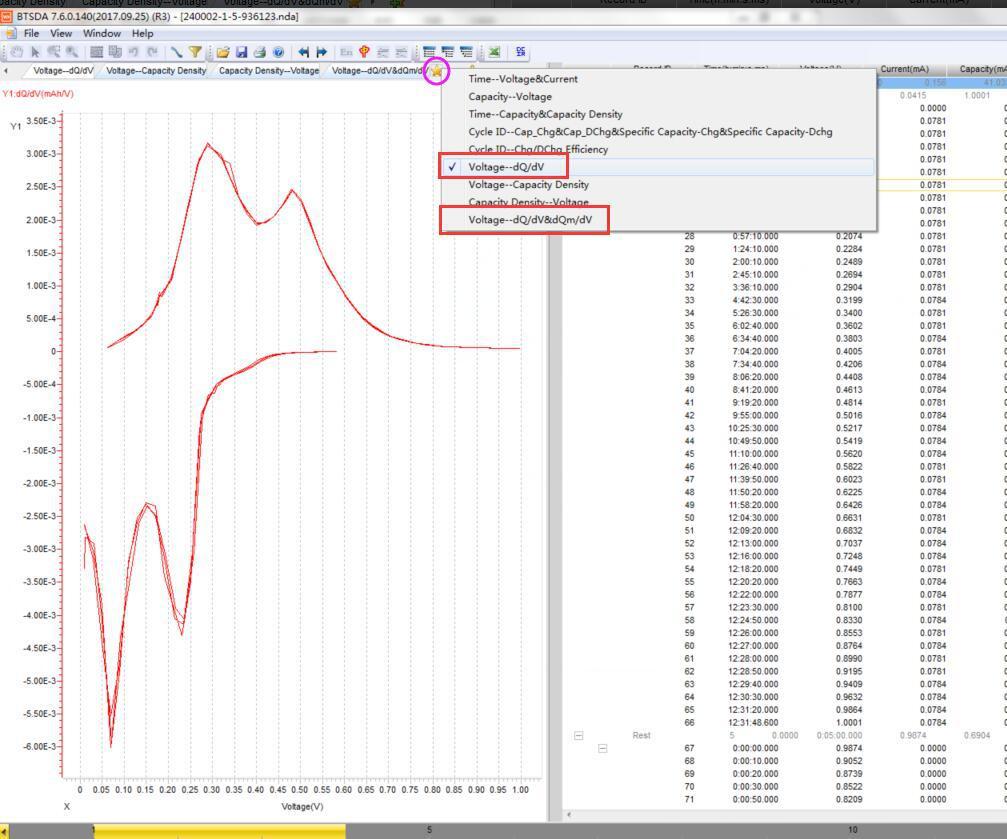
Task: Open the File menu
Action: tap(31, 33)
